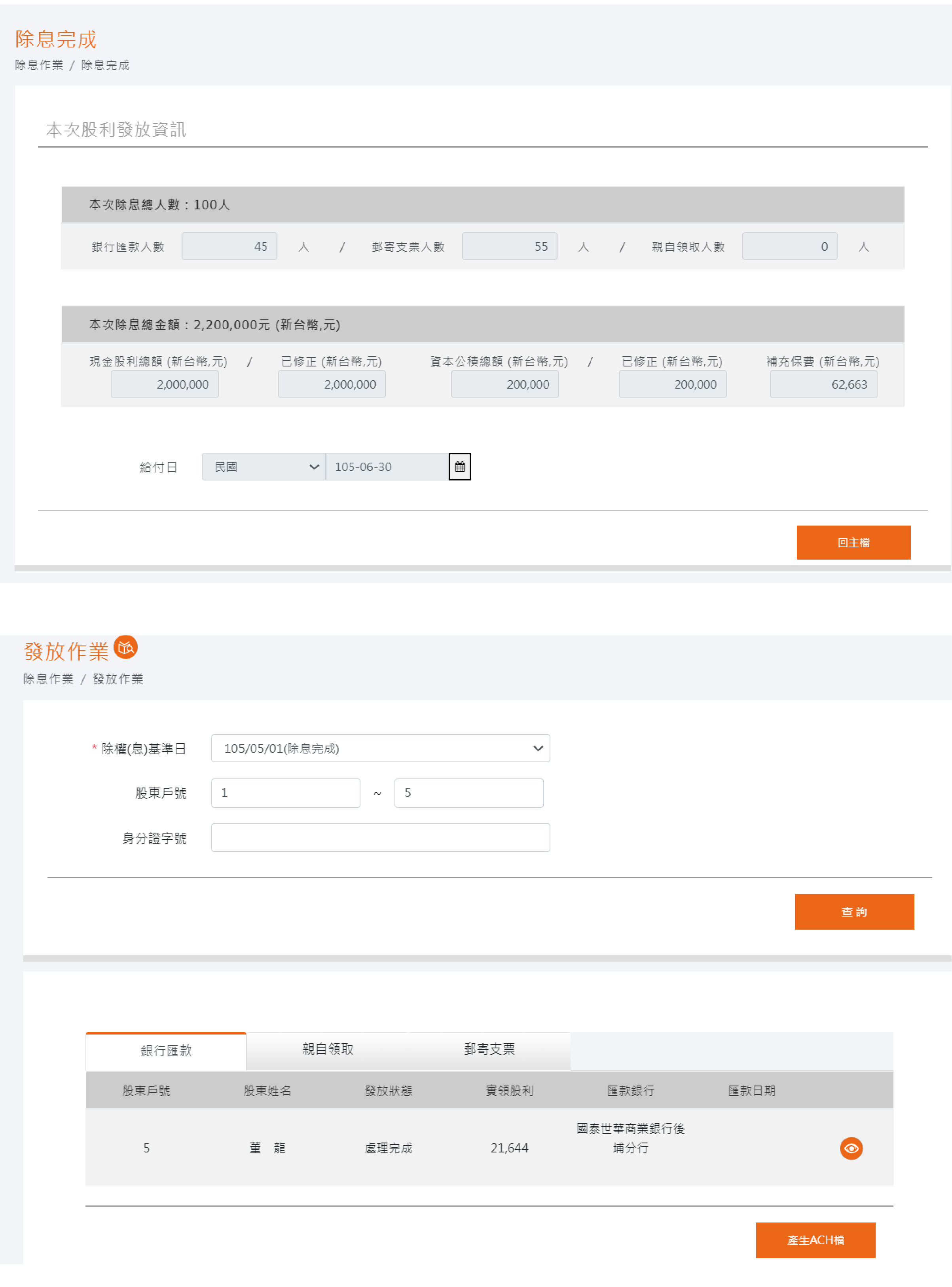
Task: Click the 身分證字號 input field
Action: (x=380, y=837)
